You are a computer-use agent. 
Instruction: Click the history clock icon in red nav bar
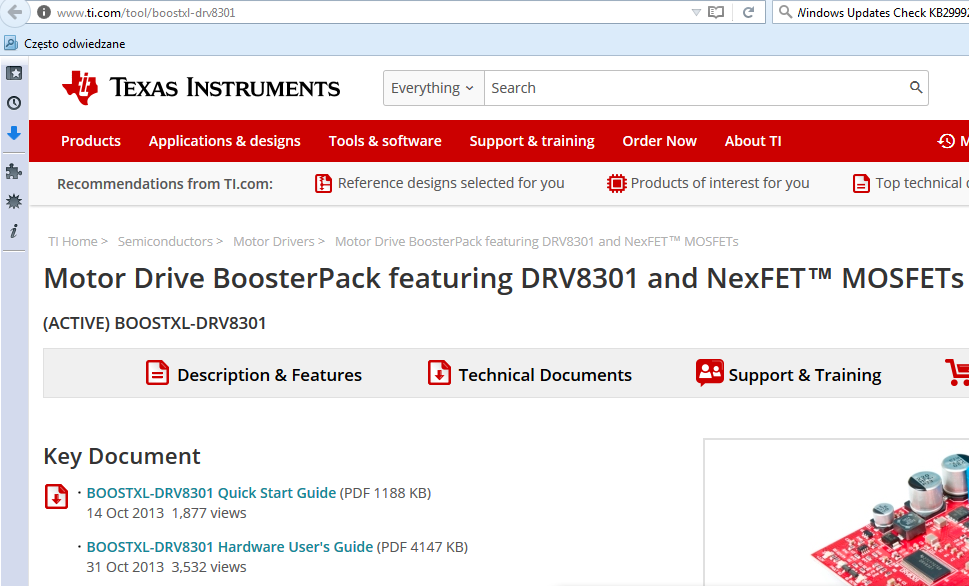[x=946, y=141]
